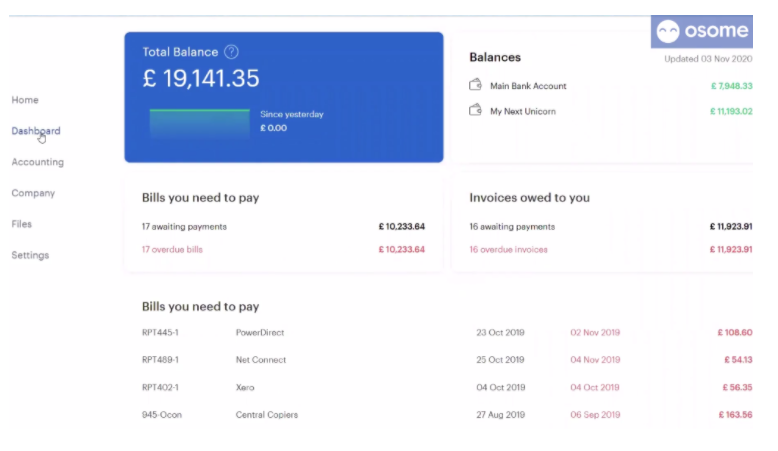Image resolution: width=778 pixels, height=451 pixels.
Task: Open the Home menu item
Action: (25, 100)
